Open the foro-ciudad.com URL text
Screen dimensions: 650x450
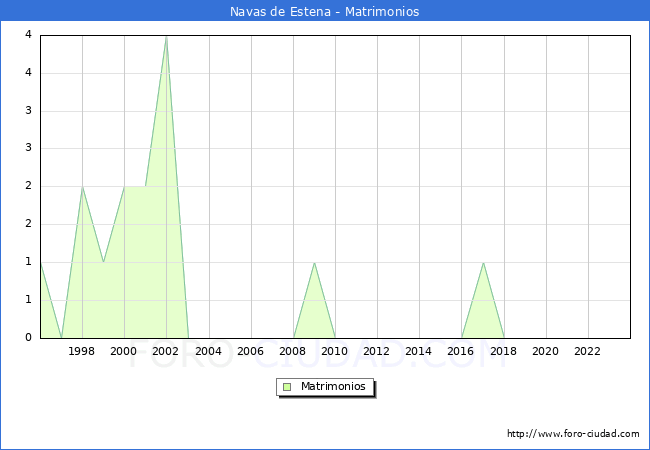click(573, 434)
